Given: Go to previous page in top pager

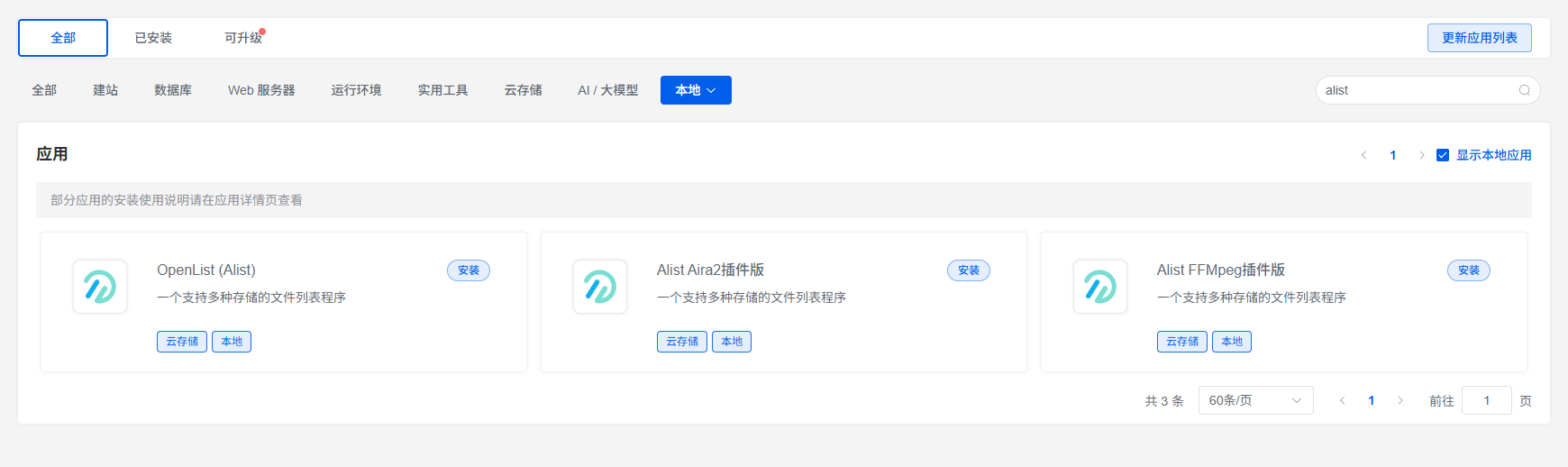Looking at the screenshot, I should point(1364,155).
